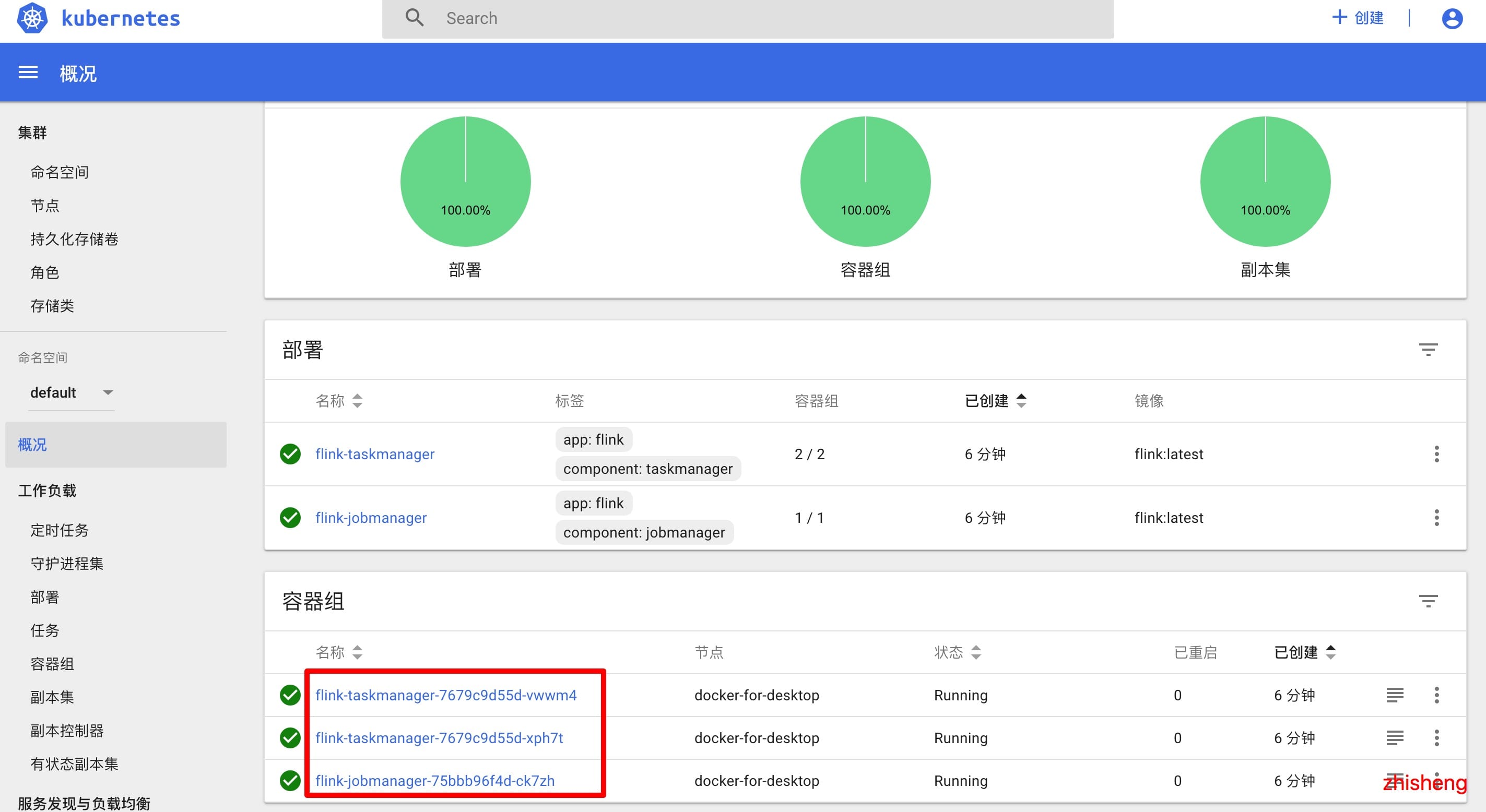
Task: Open 任务 in sidebar
Action: click(x=45, y=630)
